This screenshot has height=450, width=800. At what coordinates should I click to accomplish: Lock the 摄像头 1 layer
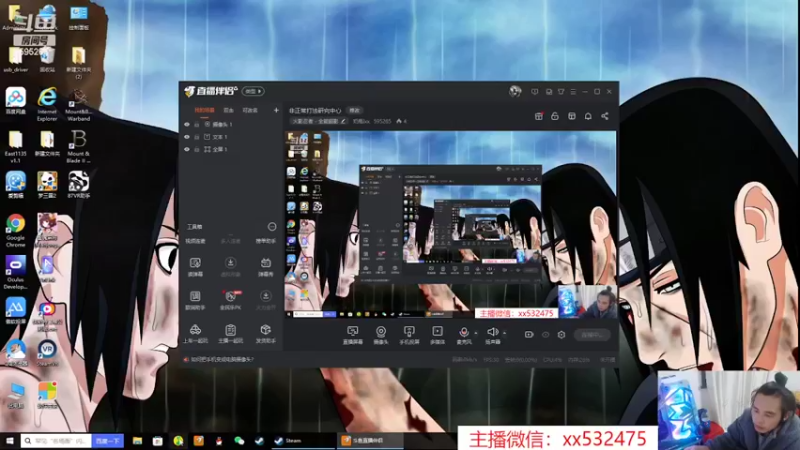pyautogui.click(x=196, y=124)
